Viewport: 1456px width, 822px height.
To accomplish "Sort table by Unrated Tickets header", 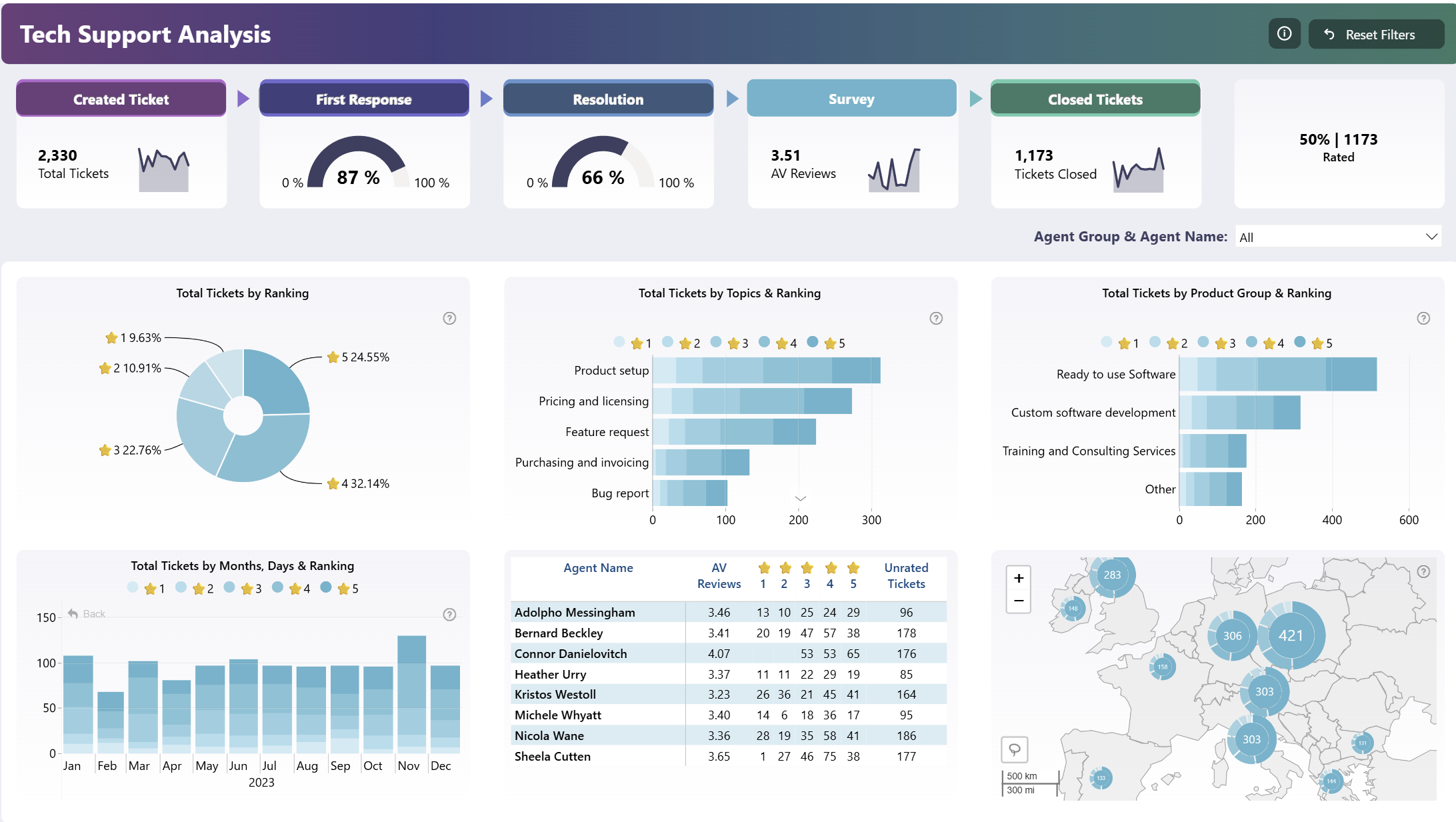I will click(x=906, y=575).
